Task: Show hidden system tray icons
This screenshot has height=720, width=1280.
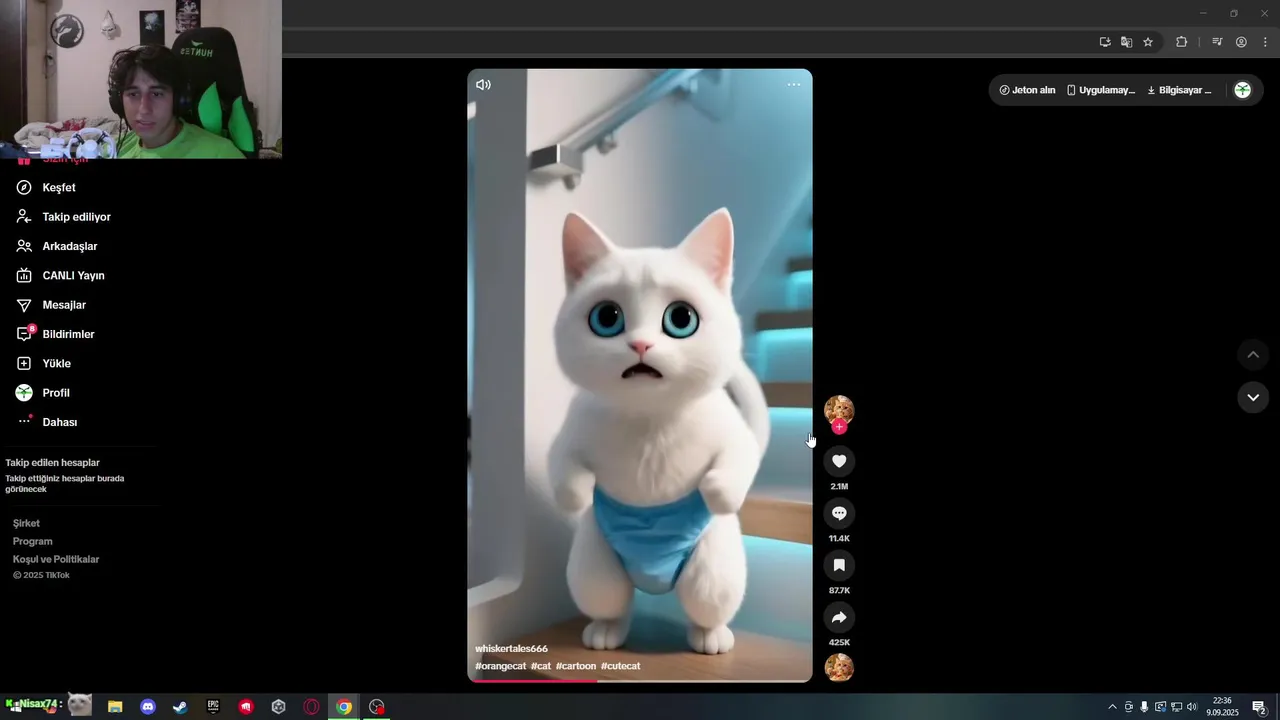Action: [1112, 707]
